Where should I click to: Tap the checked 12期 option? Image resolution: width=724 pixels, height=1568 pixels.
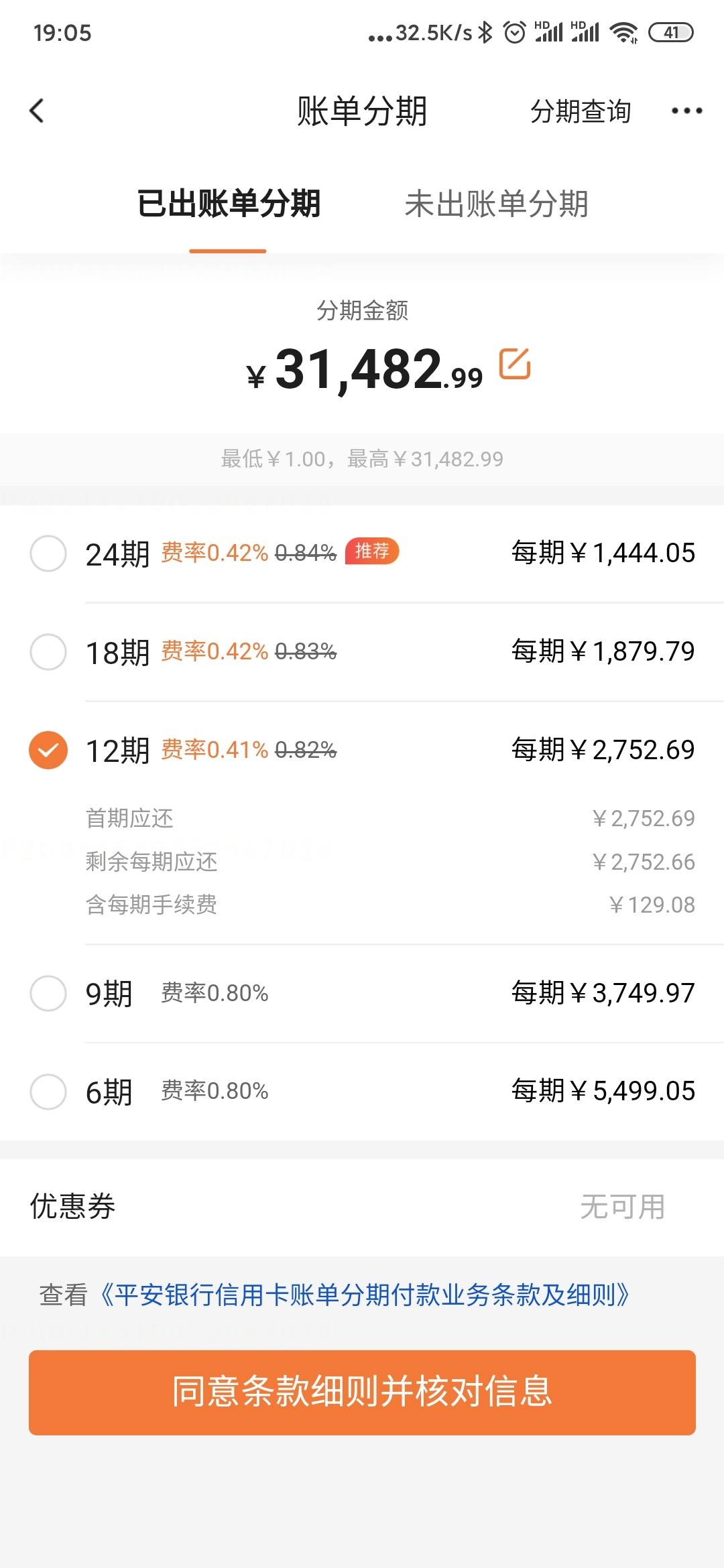coord(48,750)
